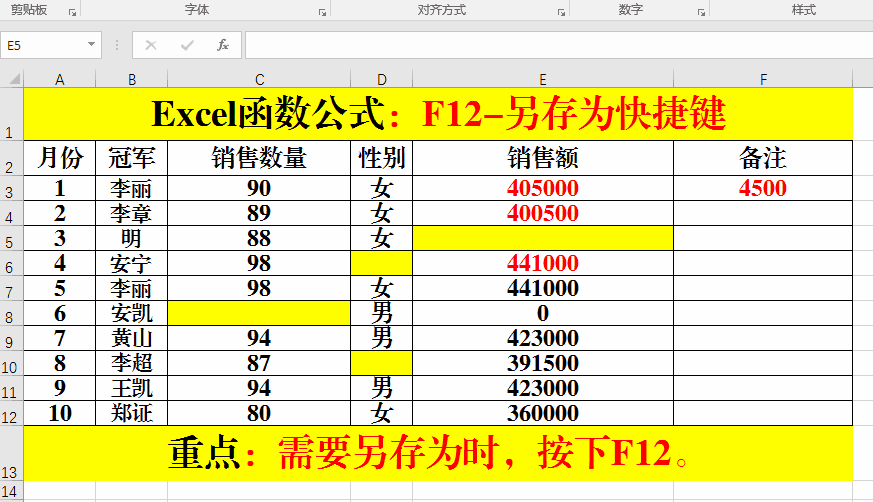Select row 2 header
Viewport: 873px width, 502px height.
point(12,158)
